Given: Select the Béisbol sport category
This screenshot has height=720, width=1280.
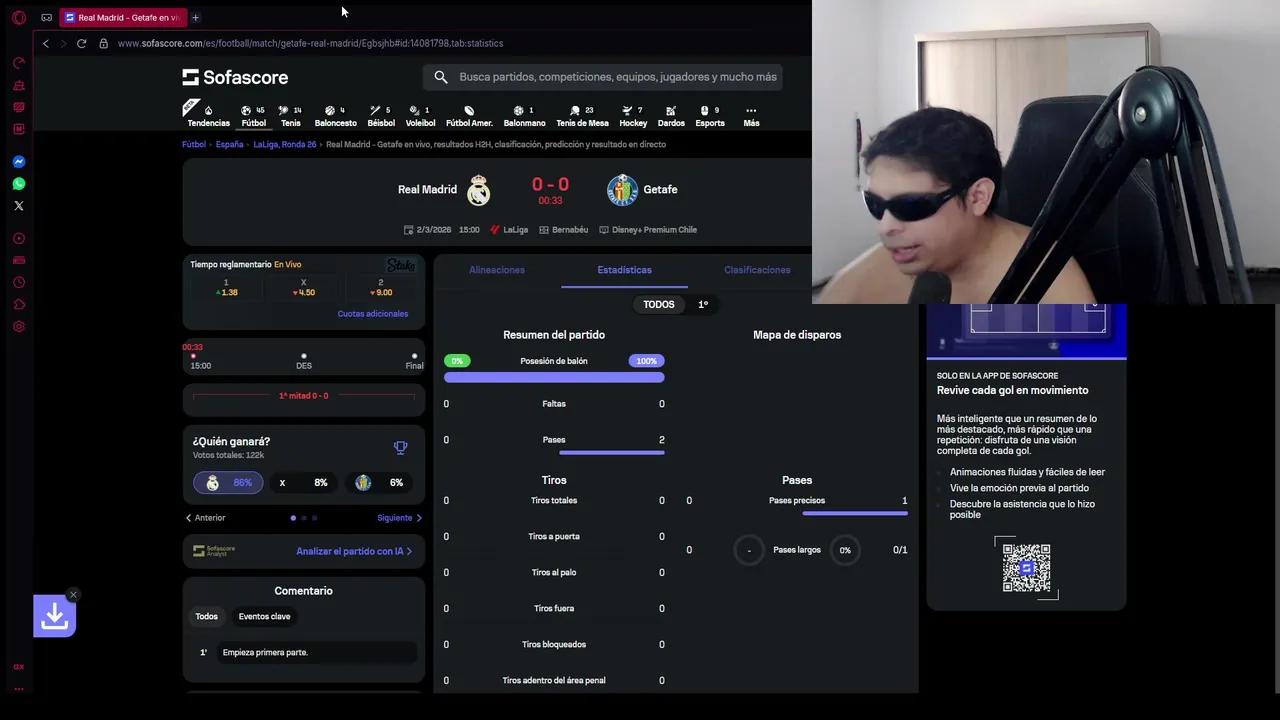Looking at the screenshot, I should (381, 116).
